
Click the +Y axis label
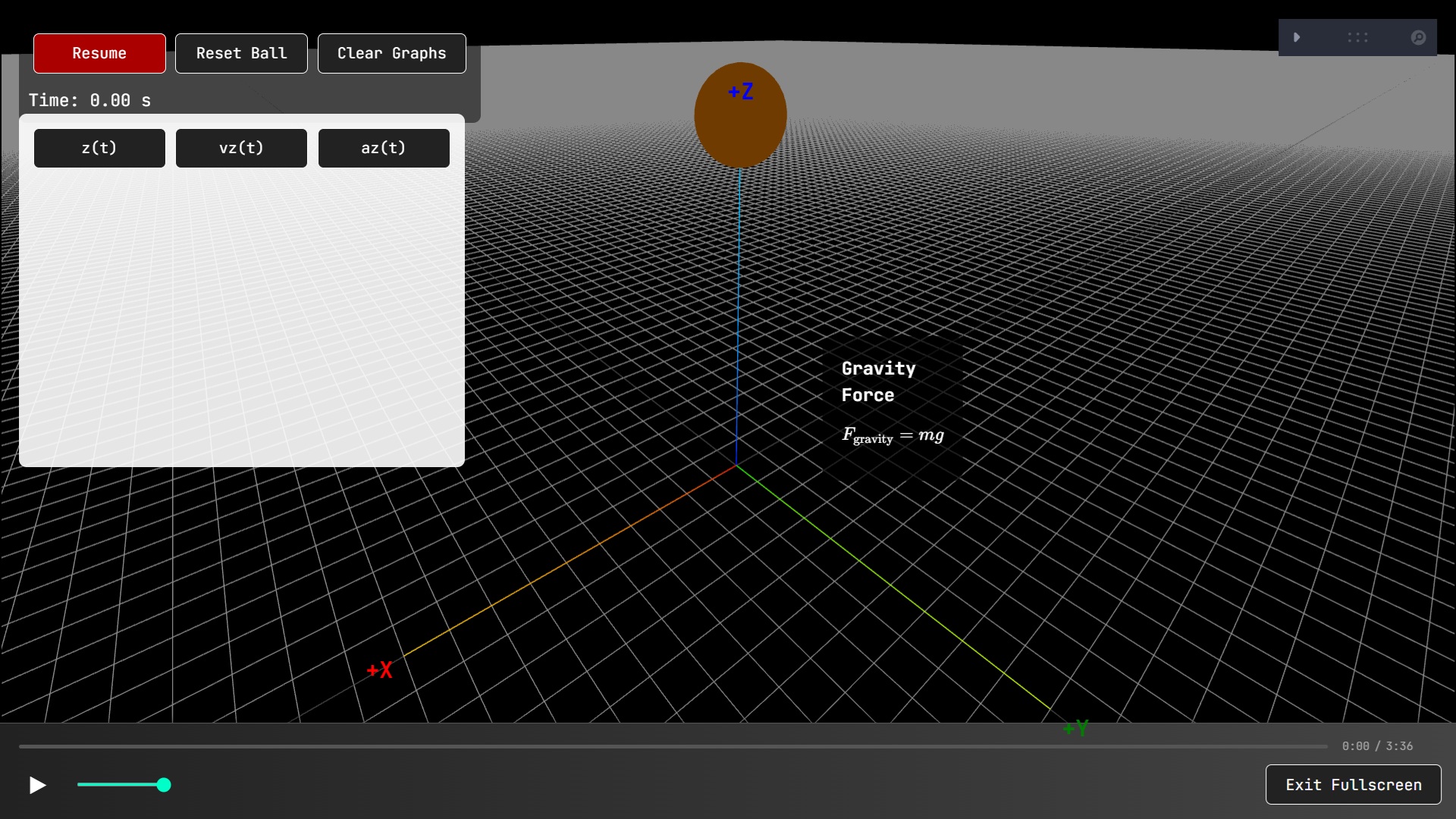(x=1076, y=729)
